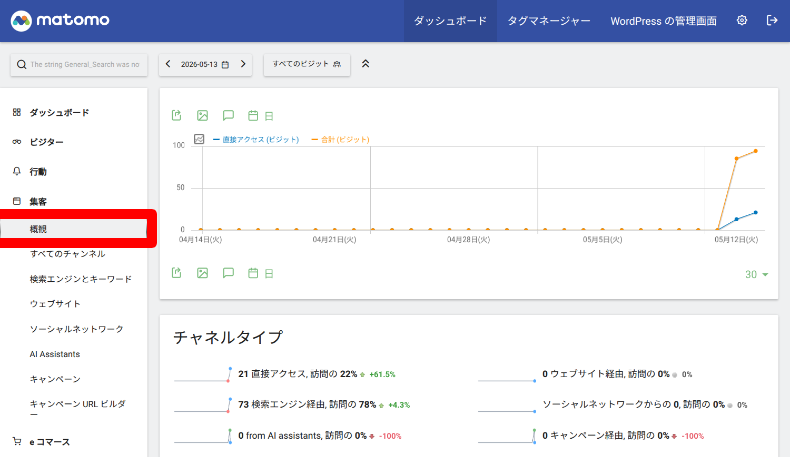
Task: Open すべてのビジット segment selector
Action: coord(307,64)
